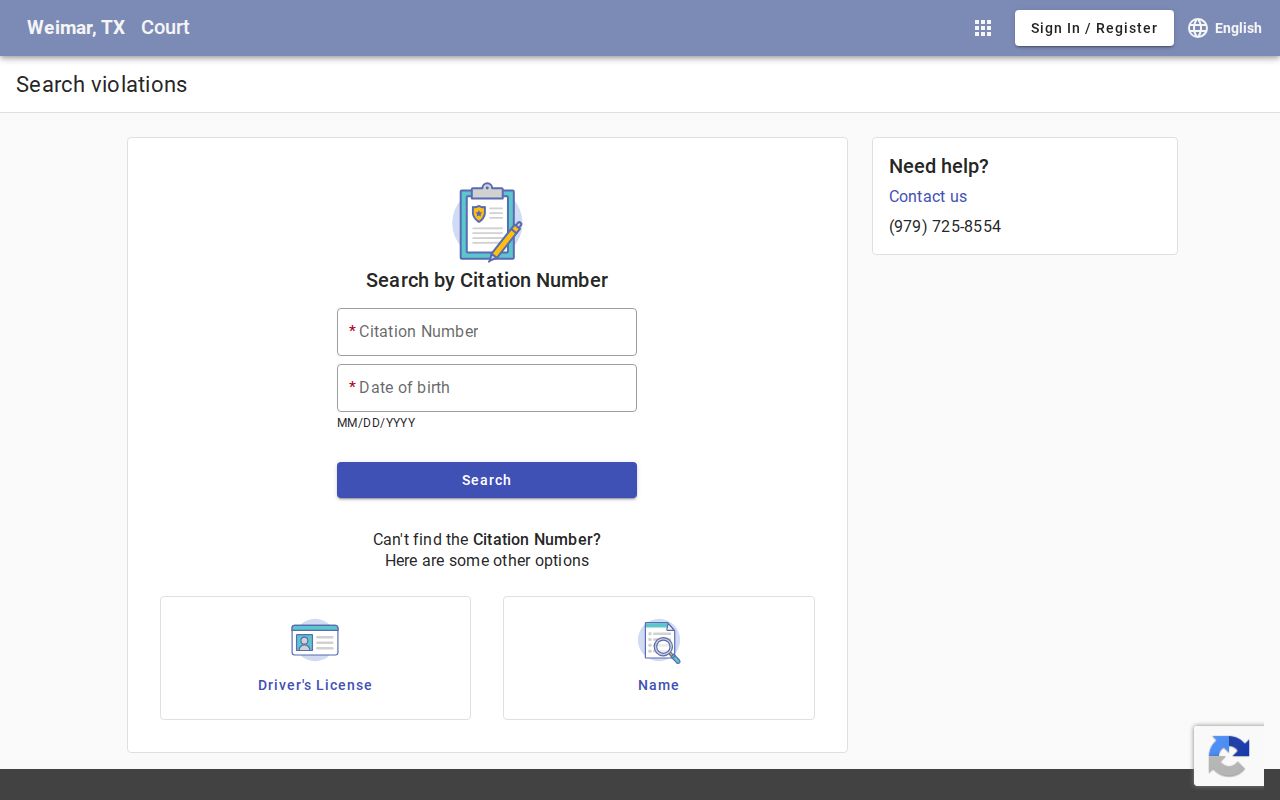The image size is (1280, 800).
Task: Click the "Can't find the Citation Number?" text
Action: (x=487, y=539)
